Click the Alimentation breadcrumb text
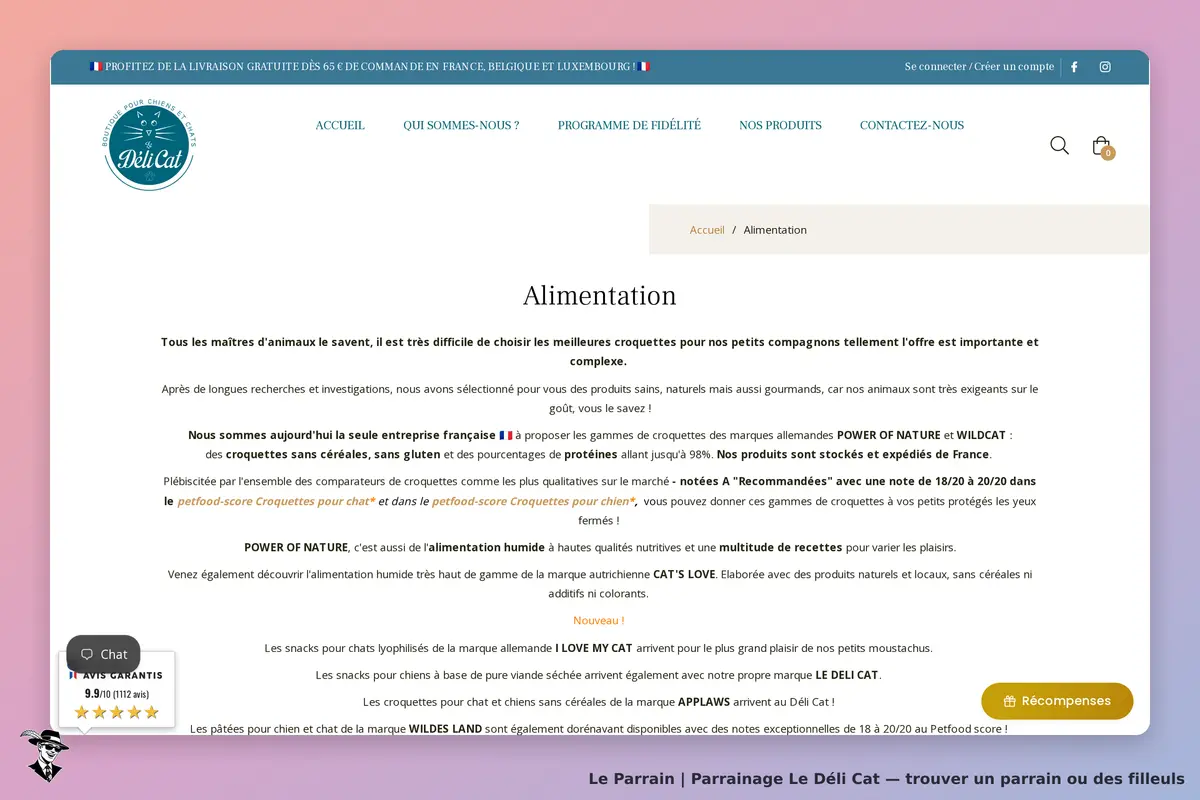 point(775,230)
